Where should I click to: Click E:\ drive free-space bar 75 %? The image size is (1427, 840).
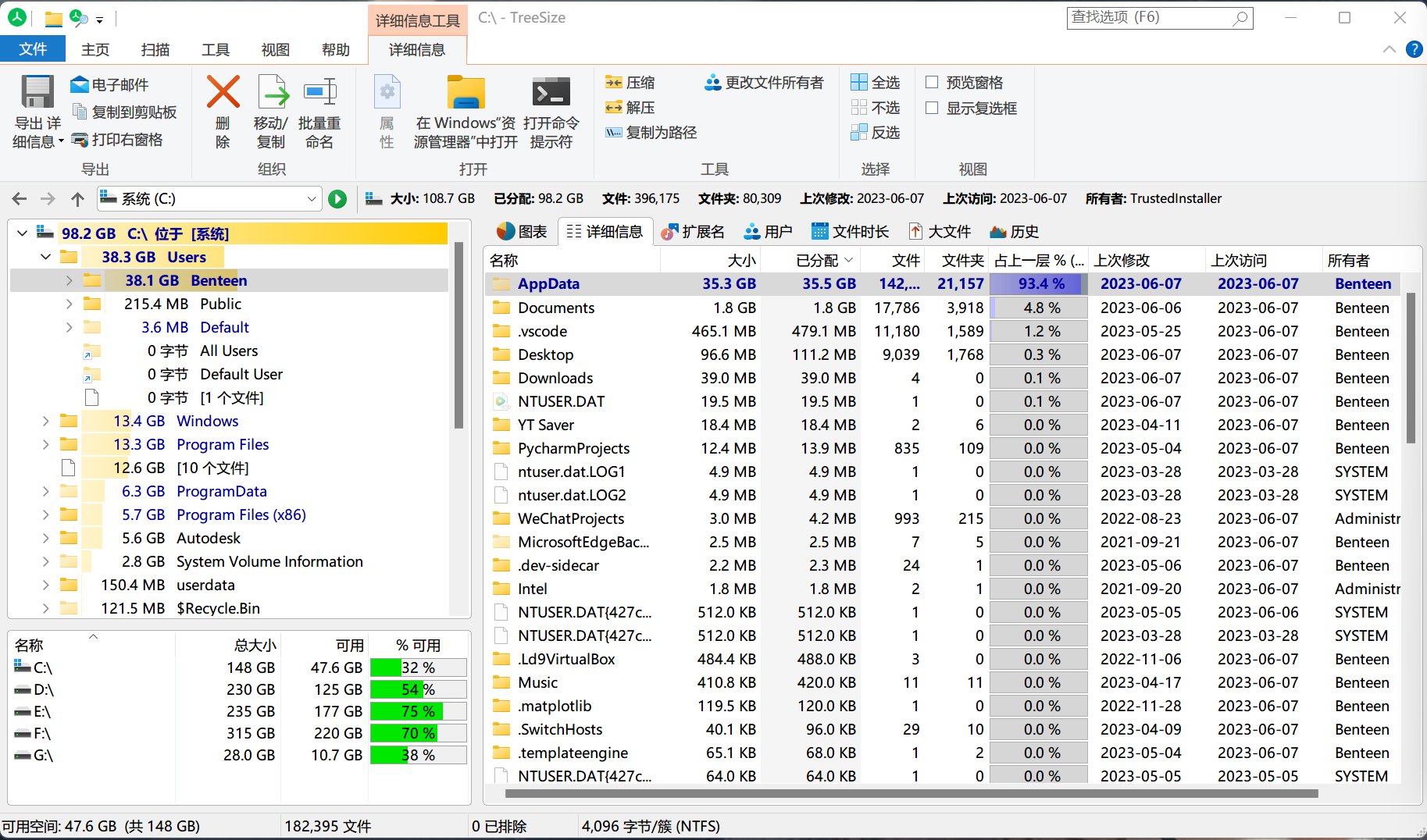point(419,711)
